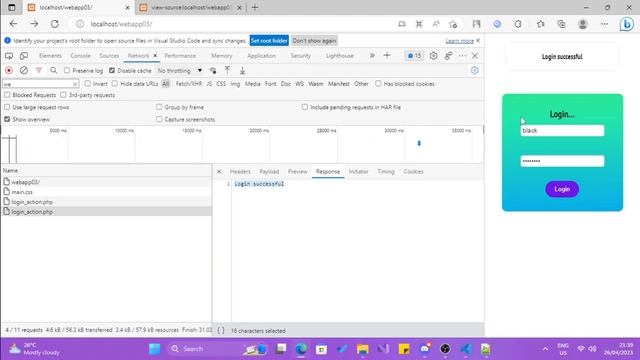Click Don't show again button
This screenshot has height=360, width=640.
(314, 41)
